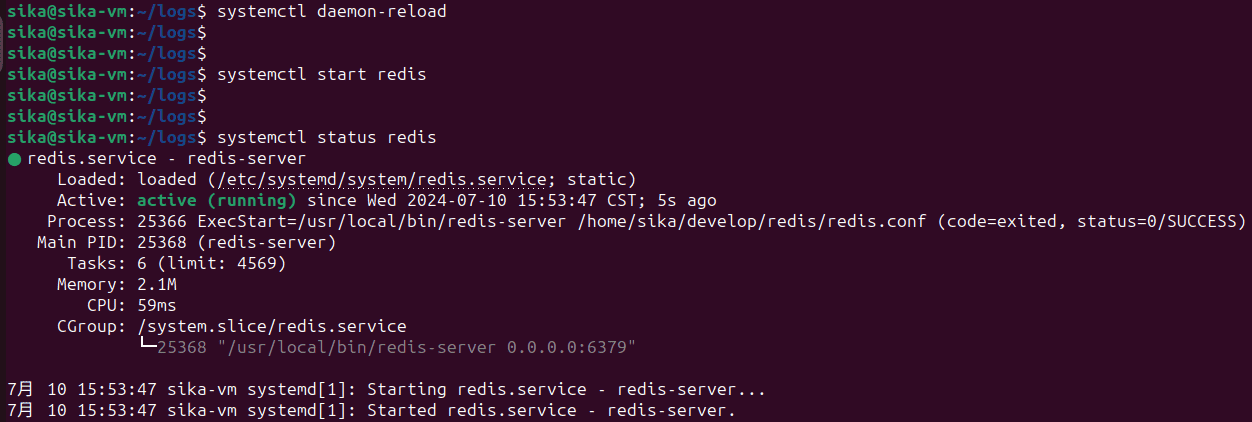
Task: Click the Memory value 2.1M
Action: [x=157, y=285]
